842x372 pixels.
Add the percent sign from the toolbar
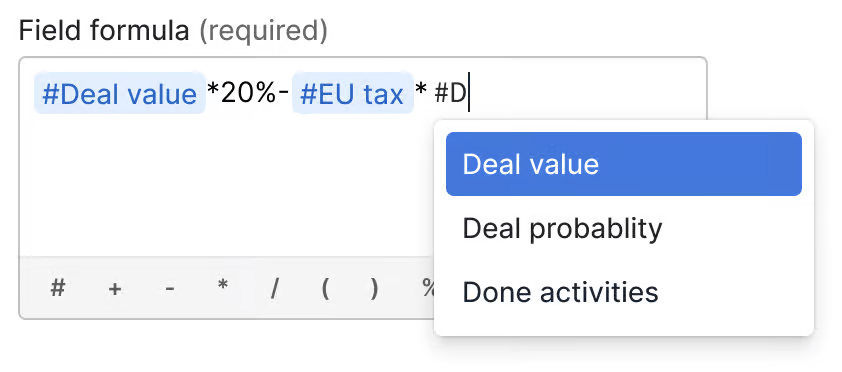click(427, 289)
